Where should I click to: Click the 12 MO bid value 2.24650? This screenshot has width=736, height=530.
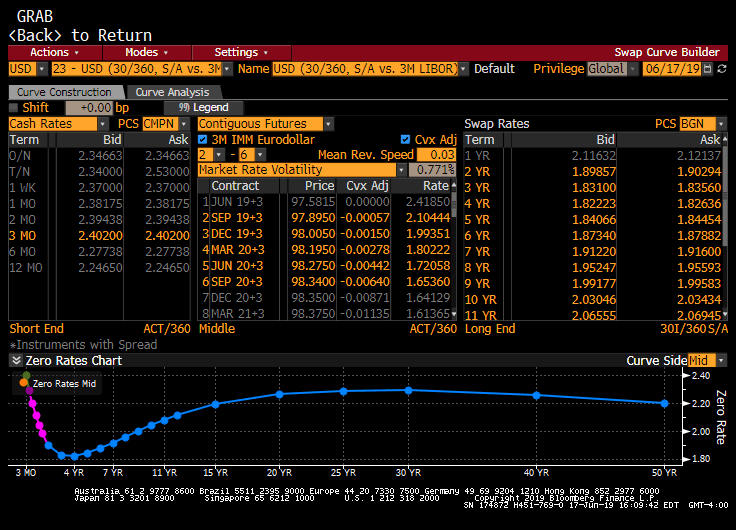100,268
